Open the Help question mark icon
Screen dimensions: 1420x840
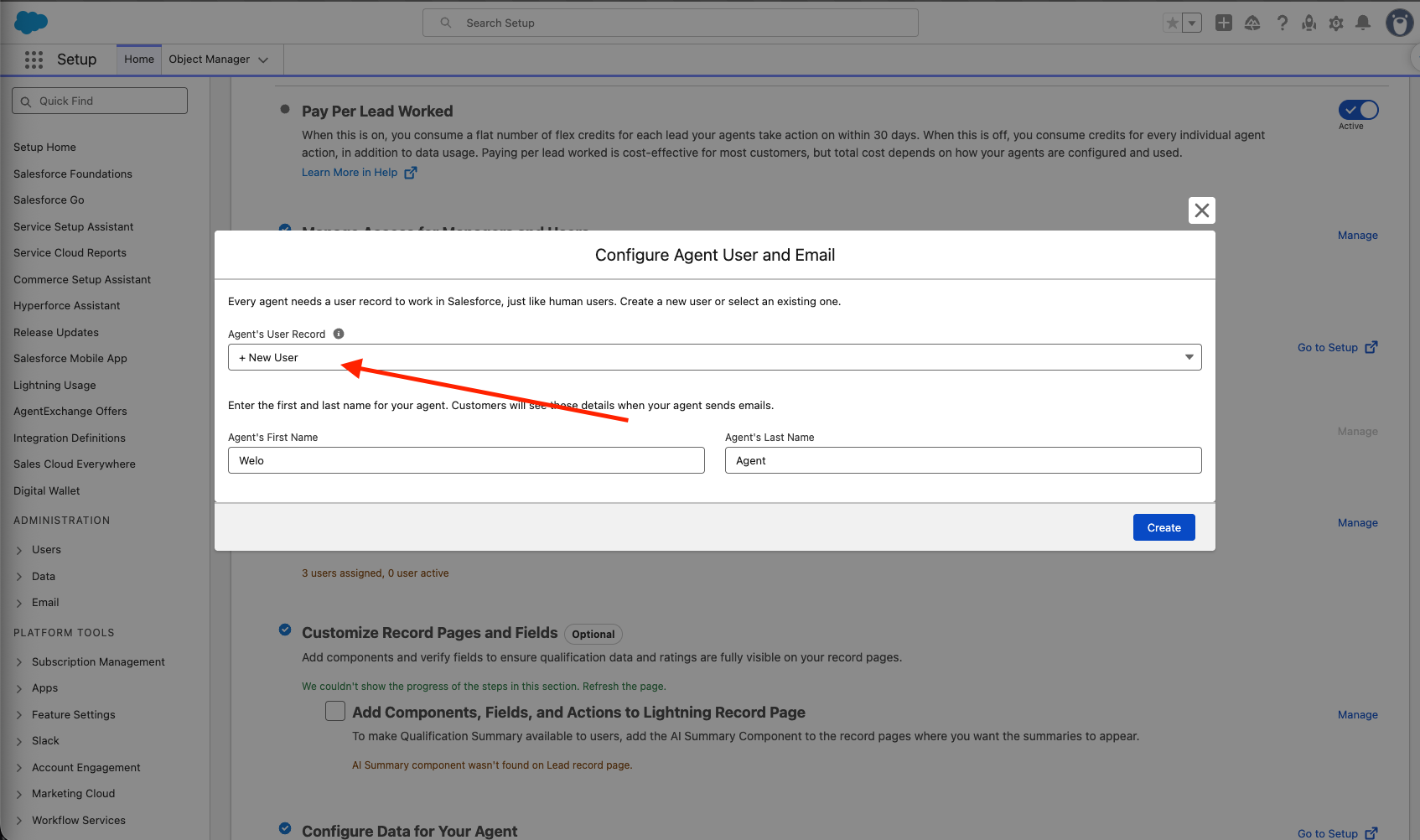(x=1282, y=23)
